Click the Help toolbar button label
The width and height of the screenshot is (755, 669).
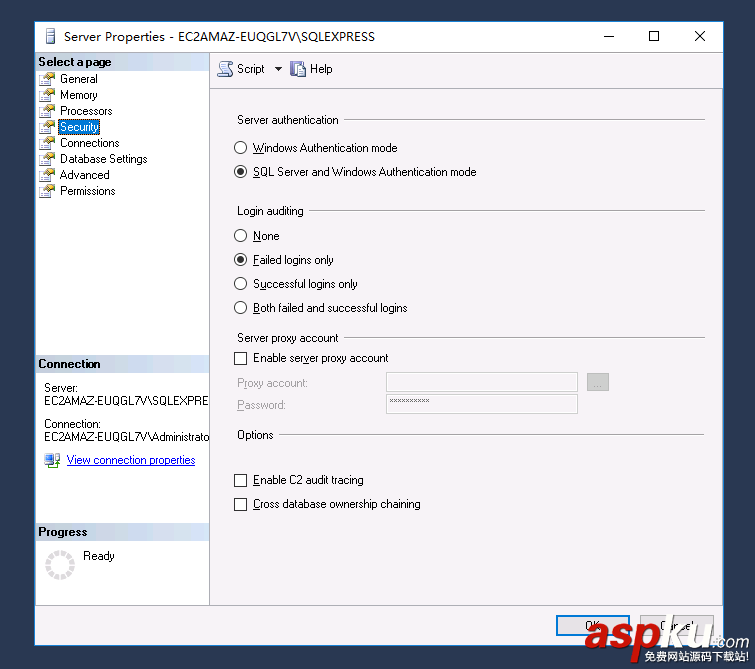pyautogui.click(x=321, y=69)
